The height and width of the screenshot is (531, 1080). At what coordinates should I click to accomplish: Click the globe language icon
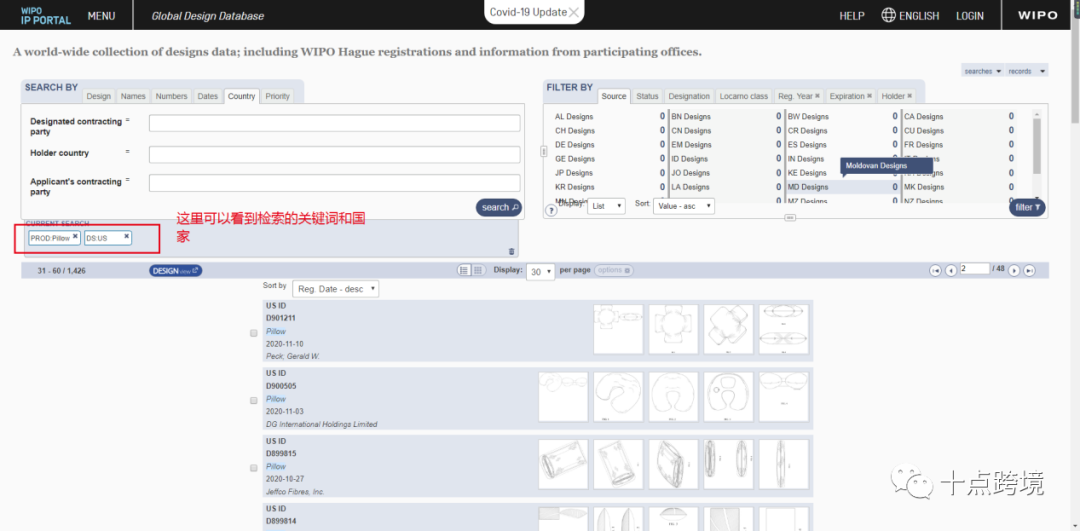[889, 15]
